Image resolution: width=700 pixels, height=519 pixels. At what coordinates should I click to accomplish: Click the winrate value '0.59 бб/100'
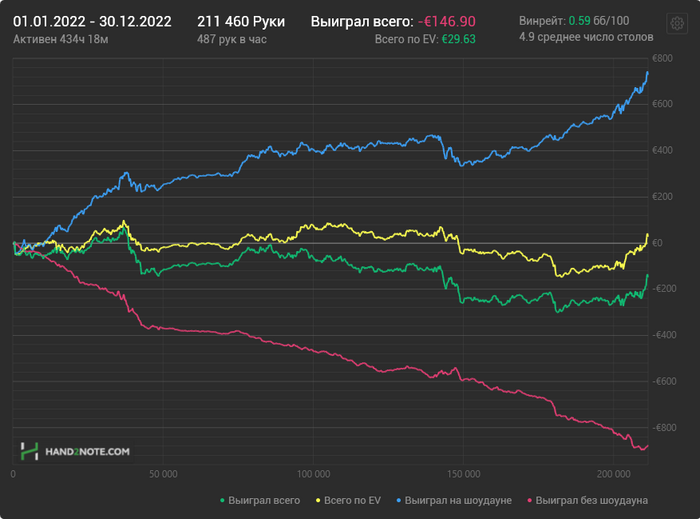pyautogui.click(x=599, y=21)
